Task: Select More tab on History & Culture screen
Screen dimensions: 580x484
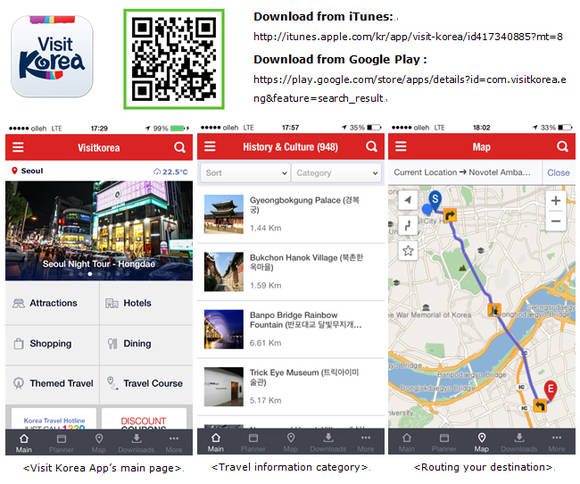Action: [365, 442]
